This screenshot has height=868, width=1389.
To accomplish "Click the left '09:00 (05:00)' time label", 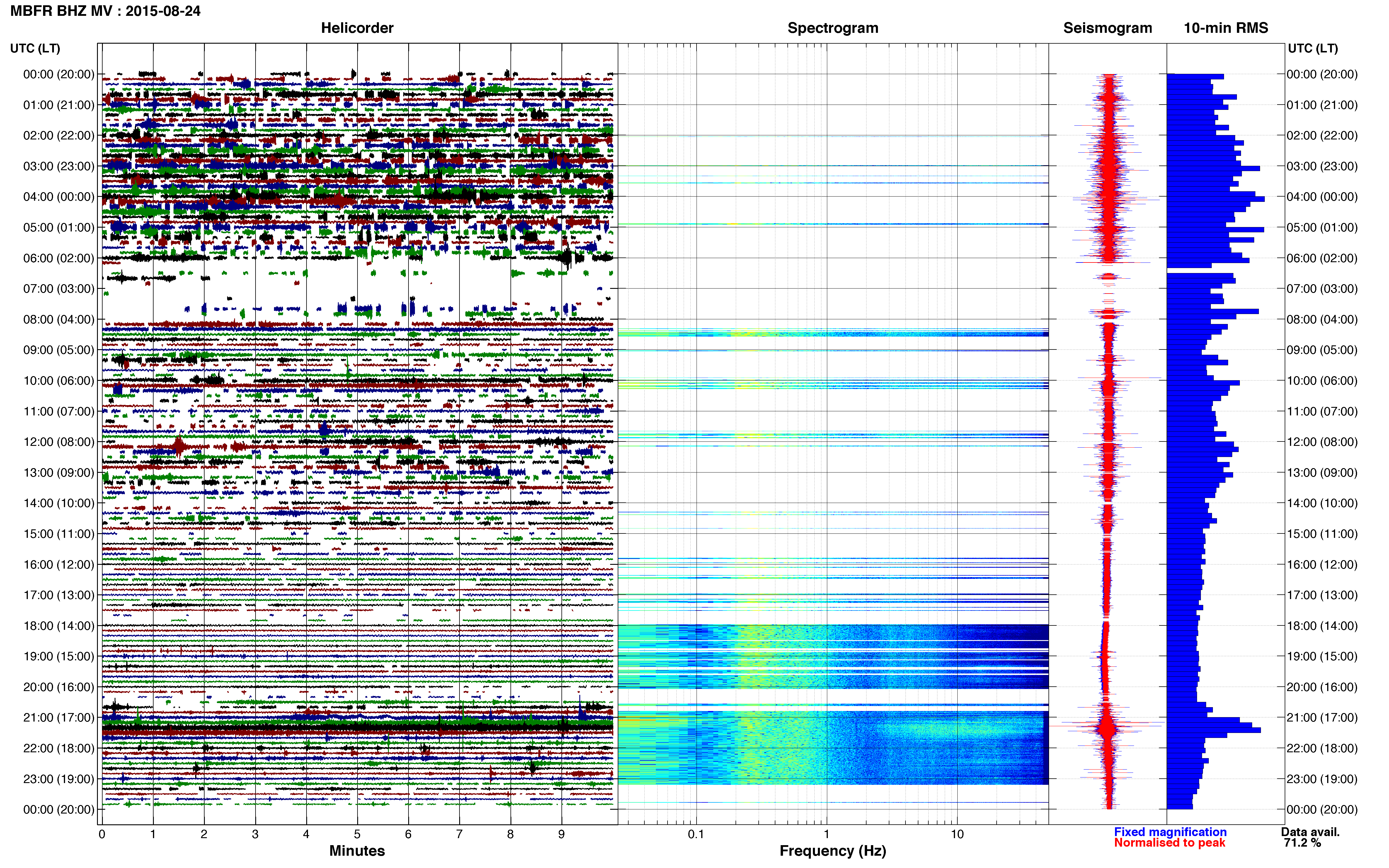I will [x=59, y=350].
